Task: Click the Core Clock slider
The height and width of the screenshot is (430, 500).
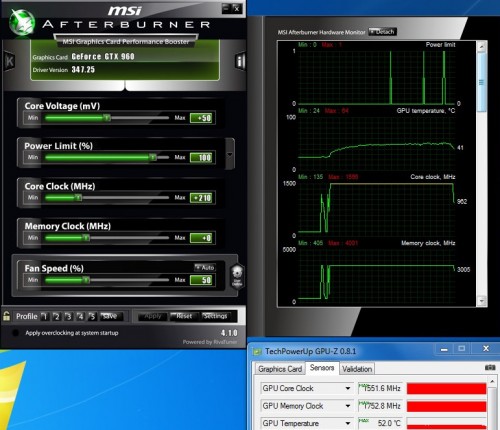Action: pos(107,198)
